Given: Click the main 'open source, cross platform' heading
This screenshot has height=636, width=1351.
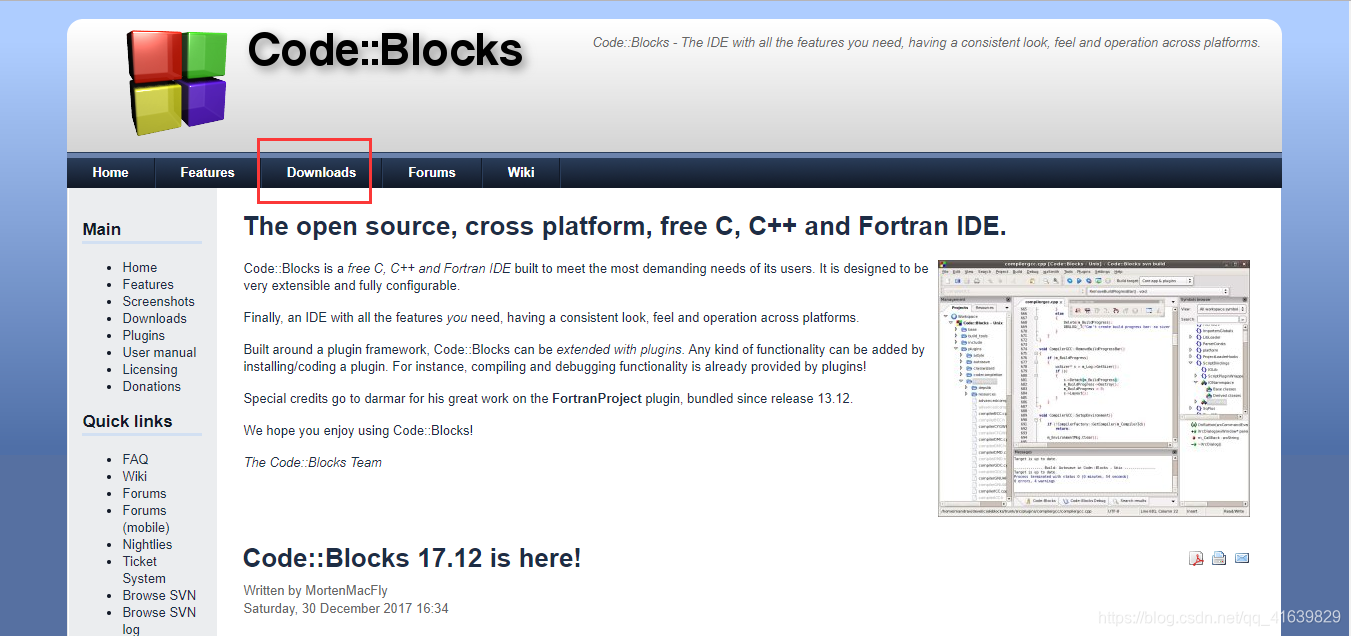Looking at the screenshot, I should point(625,226).
